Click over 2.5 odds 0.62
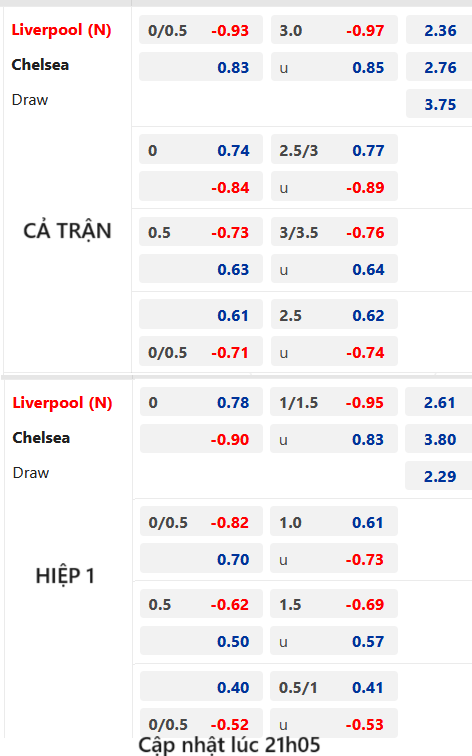Image resolution: width=472 pixels, height=756 pixels. pyautogui.click(x=334, y=314)
